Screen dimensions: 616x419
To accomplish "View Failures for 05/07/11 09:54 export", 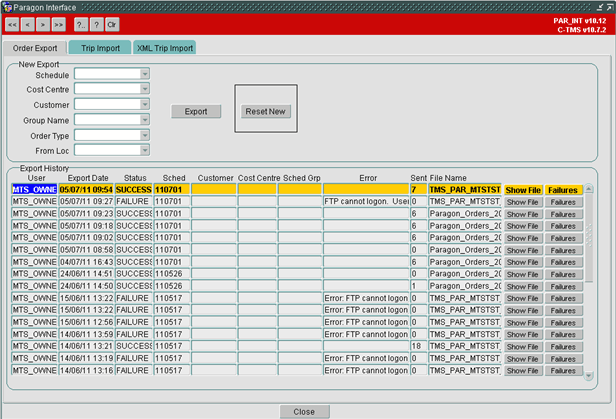I will coord(563,190).
